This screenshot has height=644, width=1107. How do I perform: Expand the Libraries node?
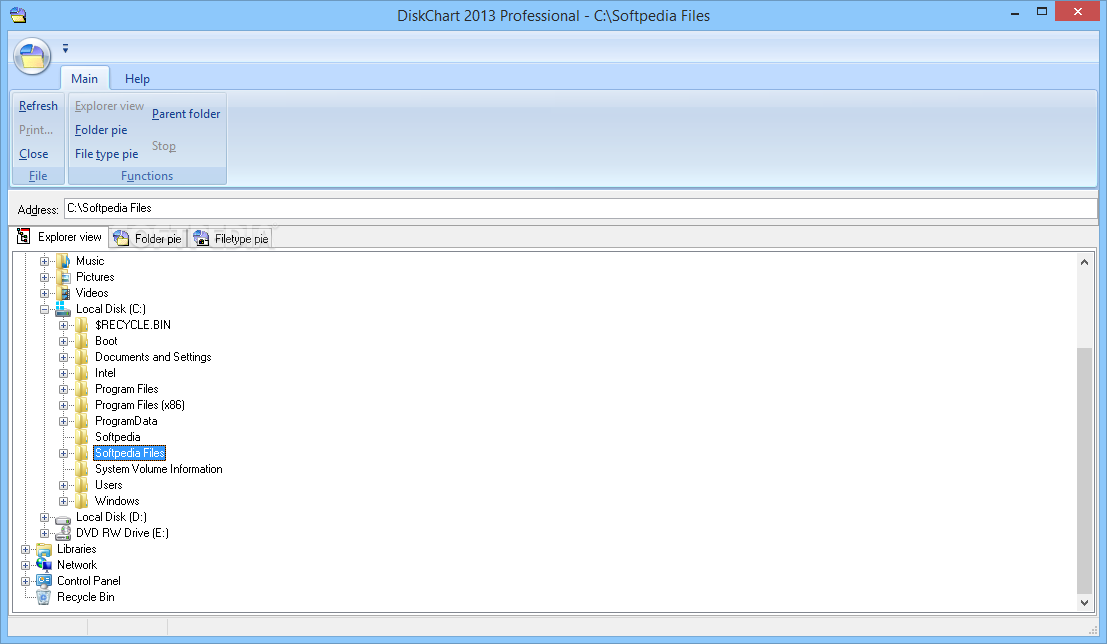click(25, 549)
